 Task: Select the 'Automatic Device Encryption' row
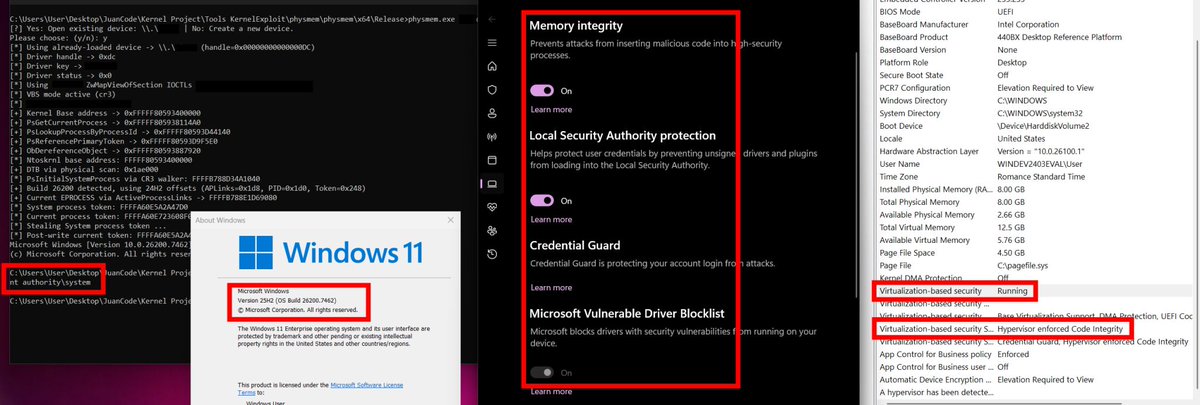pos(1035,381)
